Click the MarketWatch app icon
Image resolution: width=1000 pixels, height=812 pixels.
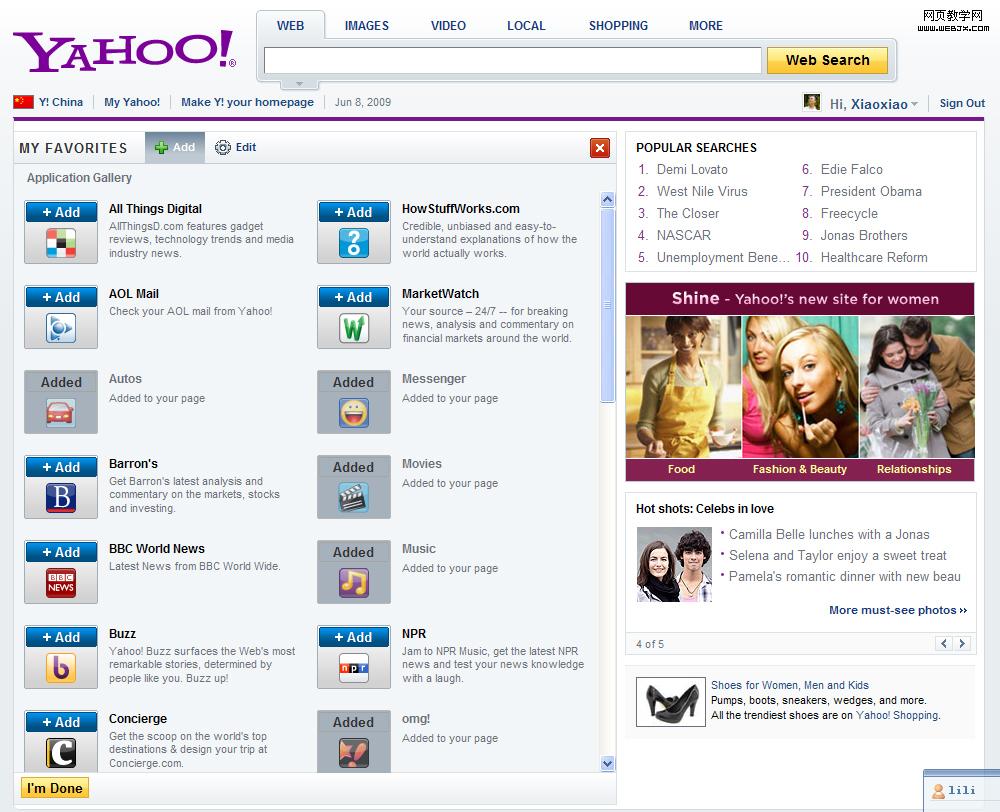pyautogui.click(x=354, y=328)
